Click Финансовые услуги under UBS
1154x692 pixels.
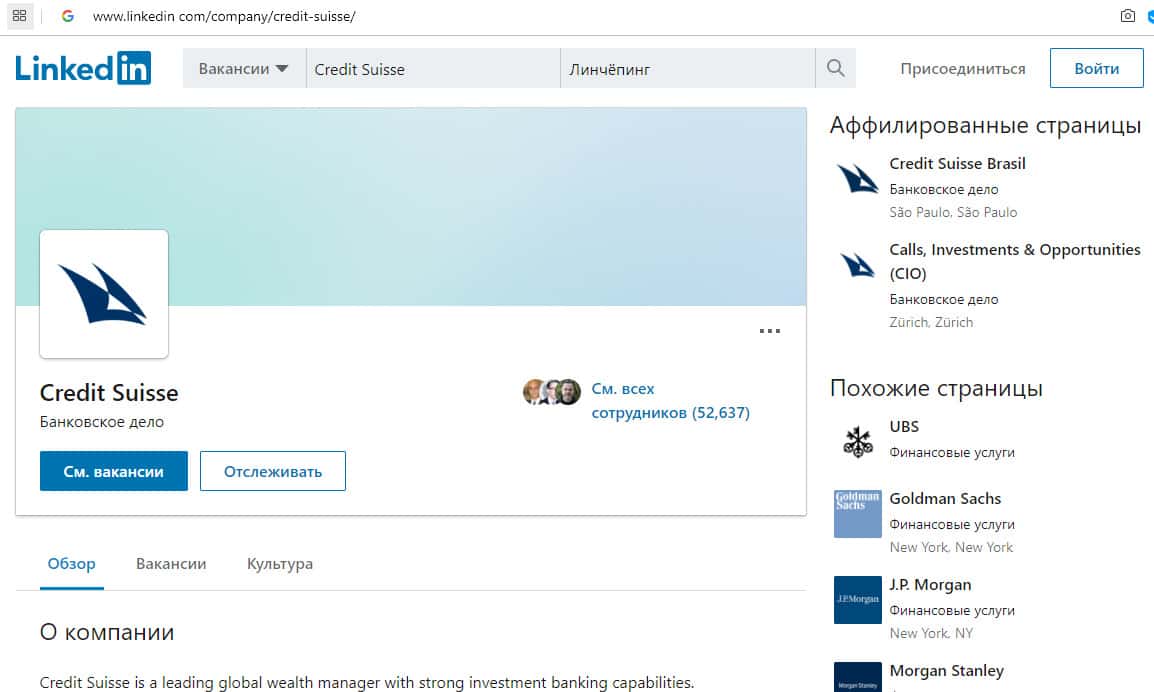click(x=952, y=452)
